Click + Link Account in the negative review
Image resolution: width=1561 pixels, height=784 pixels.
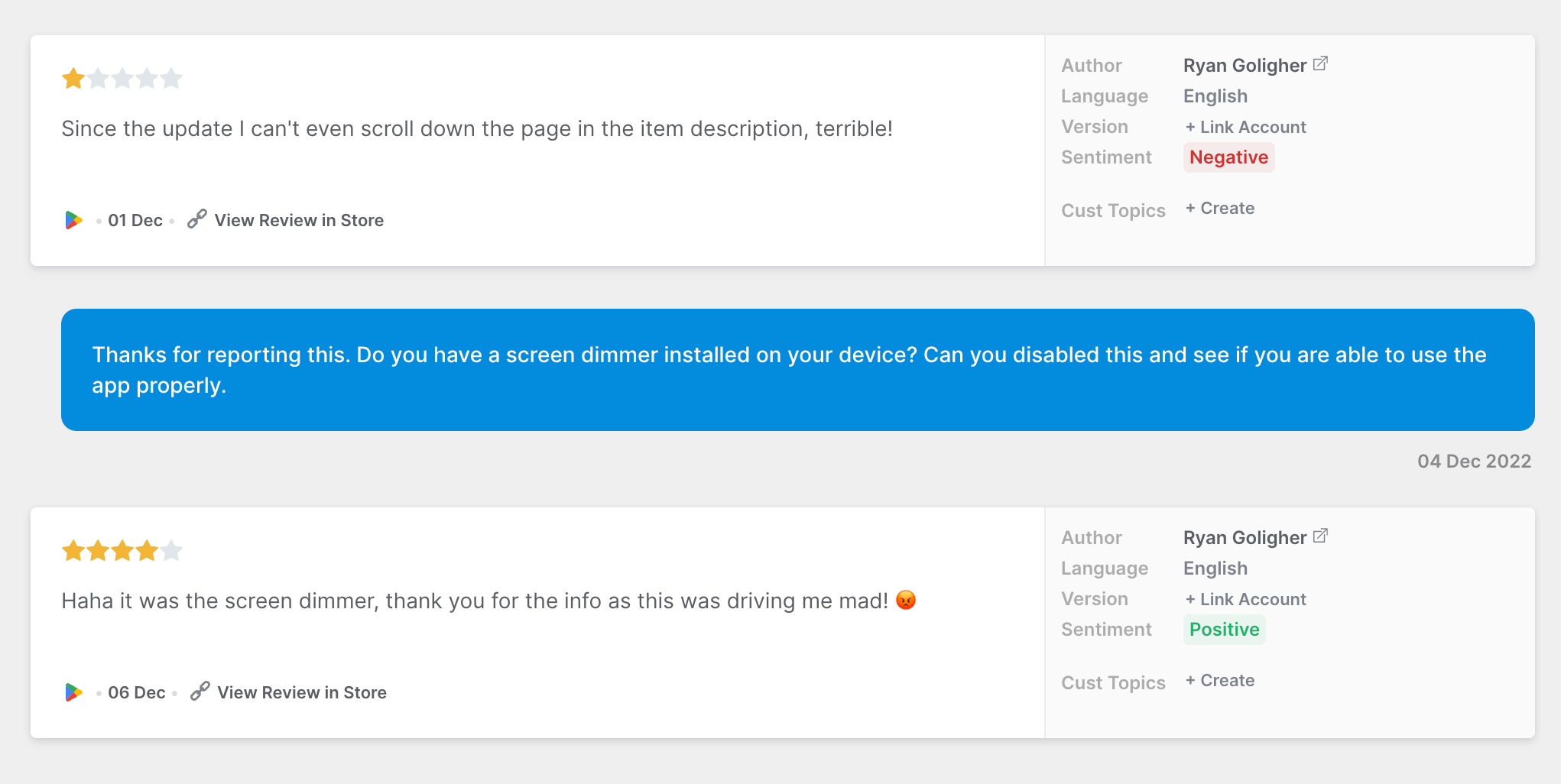click(x=1245, y=127)
